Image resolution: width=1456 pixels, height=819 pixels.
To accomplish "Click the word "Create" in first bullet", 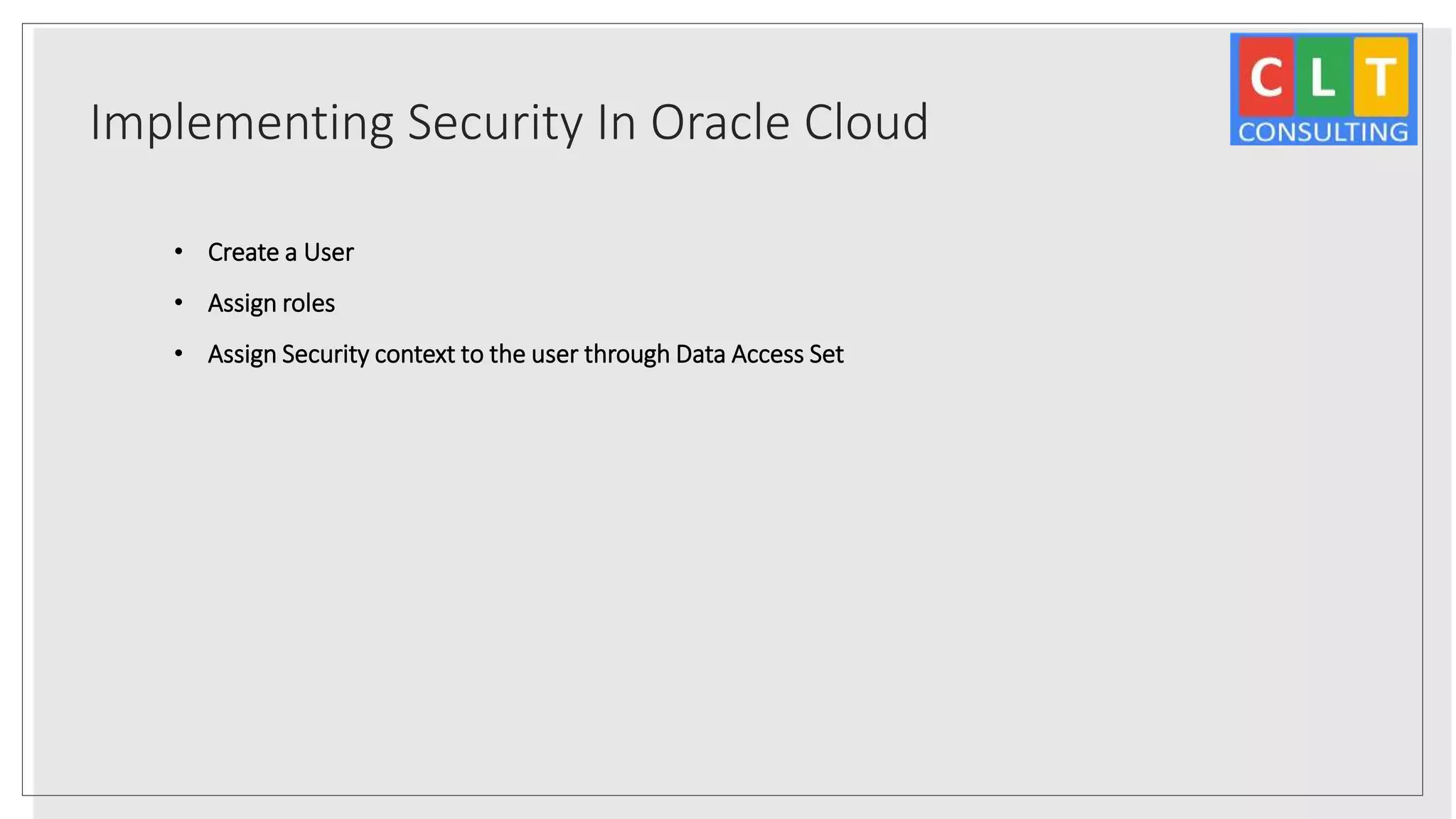I will click(x=243, y=252).
